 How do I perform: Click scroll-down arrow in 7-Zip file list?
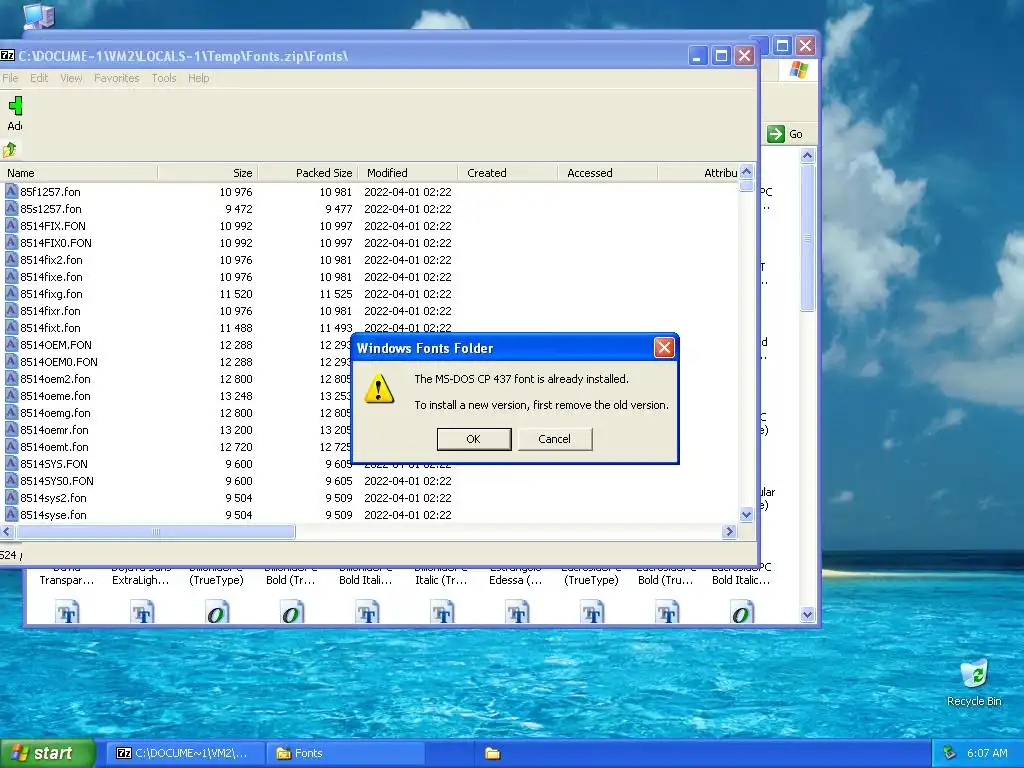[746, 515]
